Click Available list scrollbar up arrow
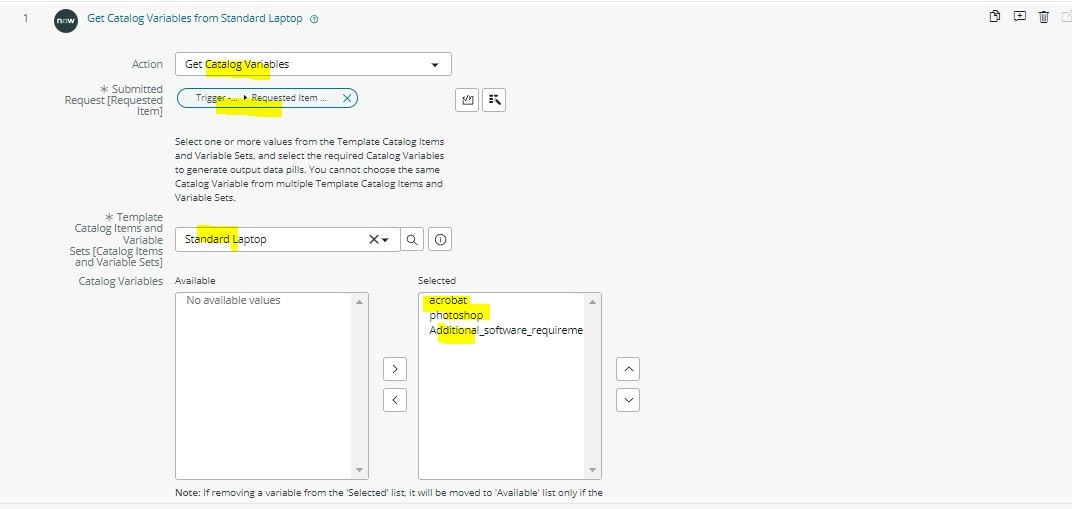1072x509 pixels. coord(360,301)
